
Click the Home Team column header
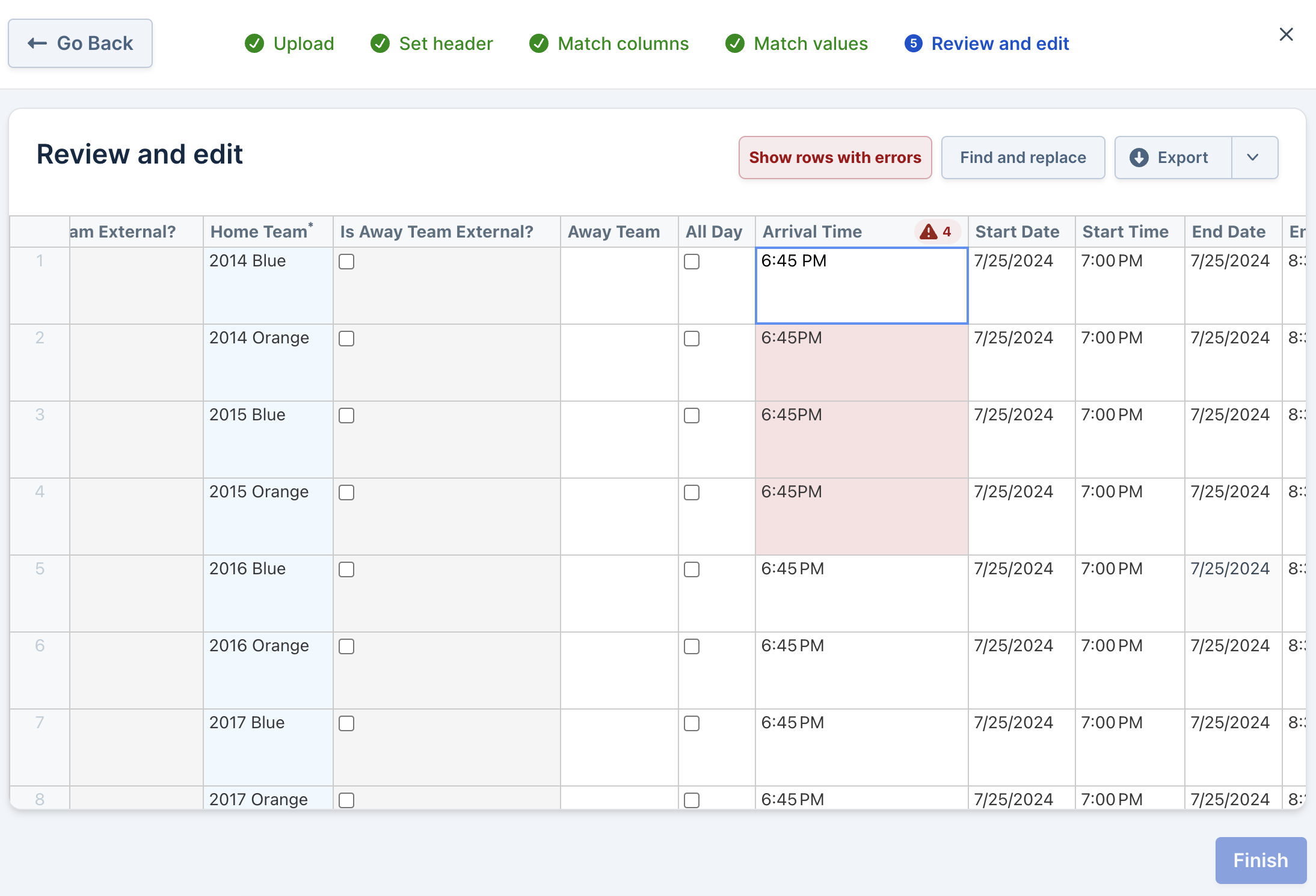(268, 232)
